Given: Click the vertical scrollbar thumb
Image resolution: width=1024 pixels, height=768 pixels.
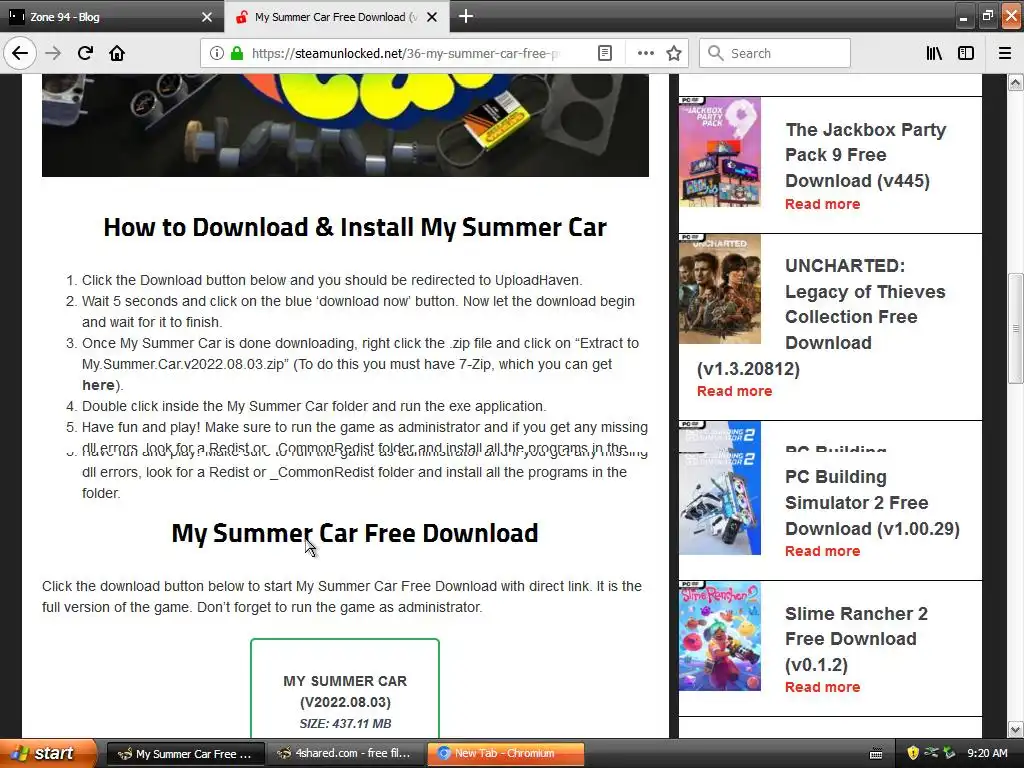Looking at the screenshot, I should pyautogui.click(x=1015, y=328).
